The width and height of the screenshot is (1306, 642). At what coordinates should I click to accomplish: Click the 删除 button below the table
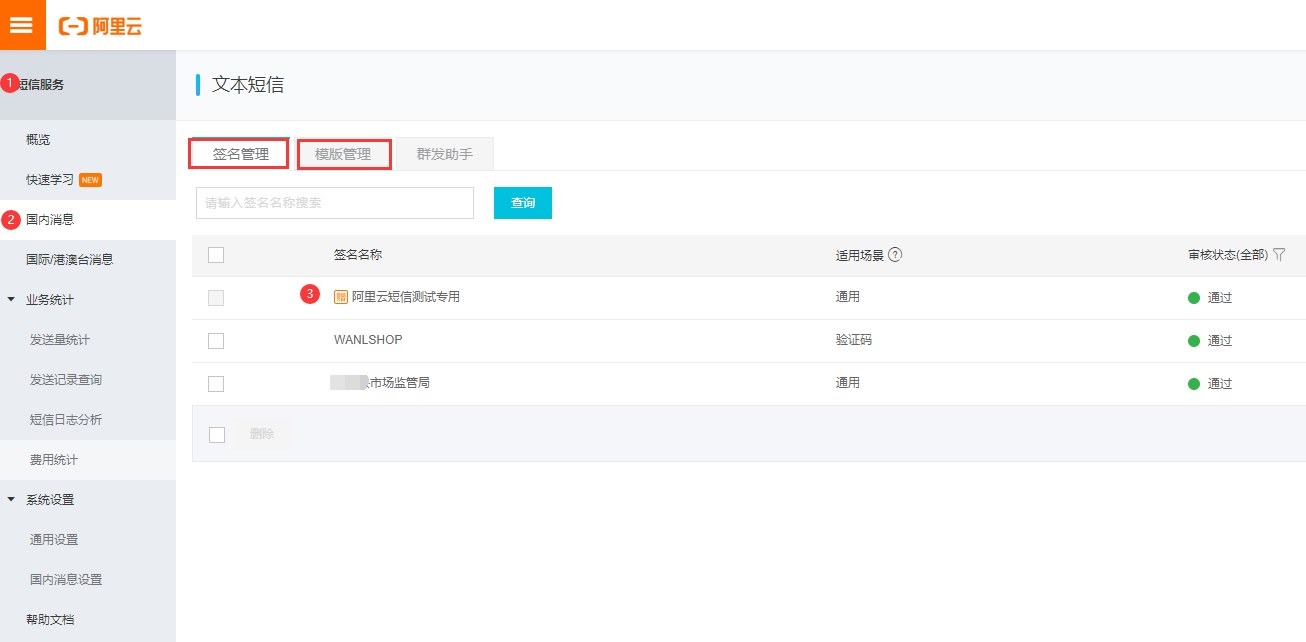(x=263, y=434)
